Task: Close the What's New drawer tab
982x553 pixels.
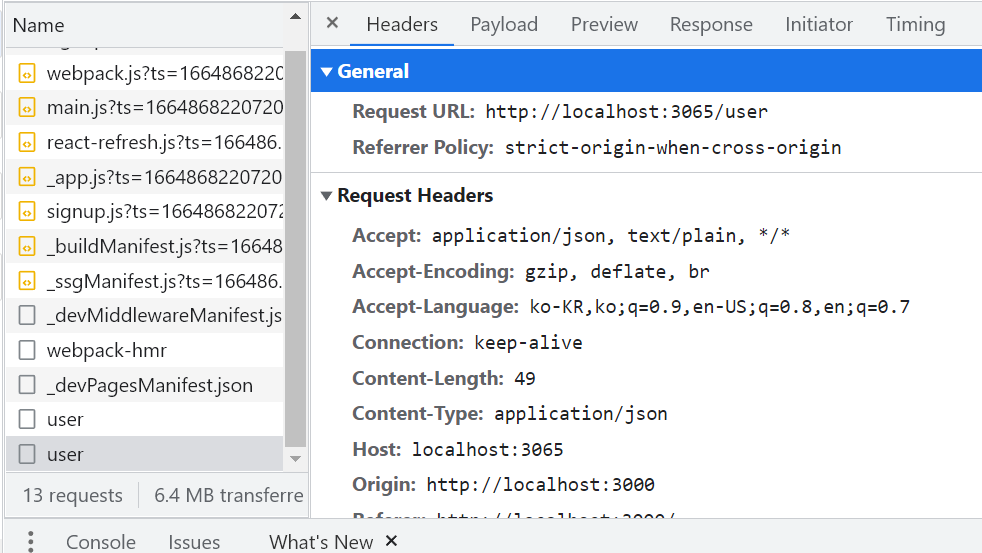Action: coord(391,541)
